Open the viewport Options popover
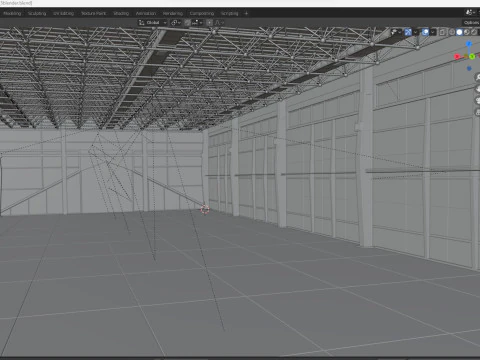The image size is (480, 360). click(x=471, y=23)
